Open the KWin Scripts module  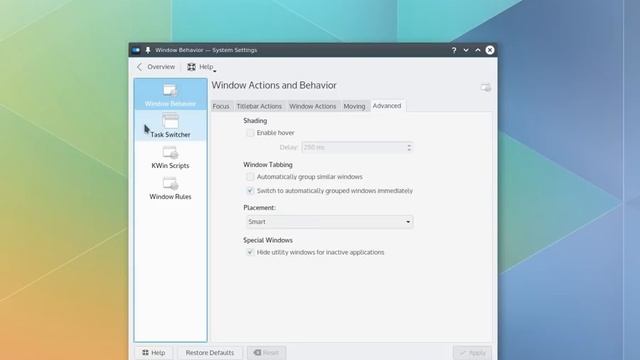pos(170,157)
